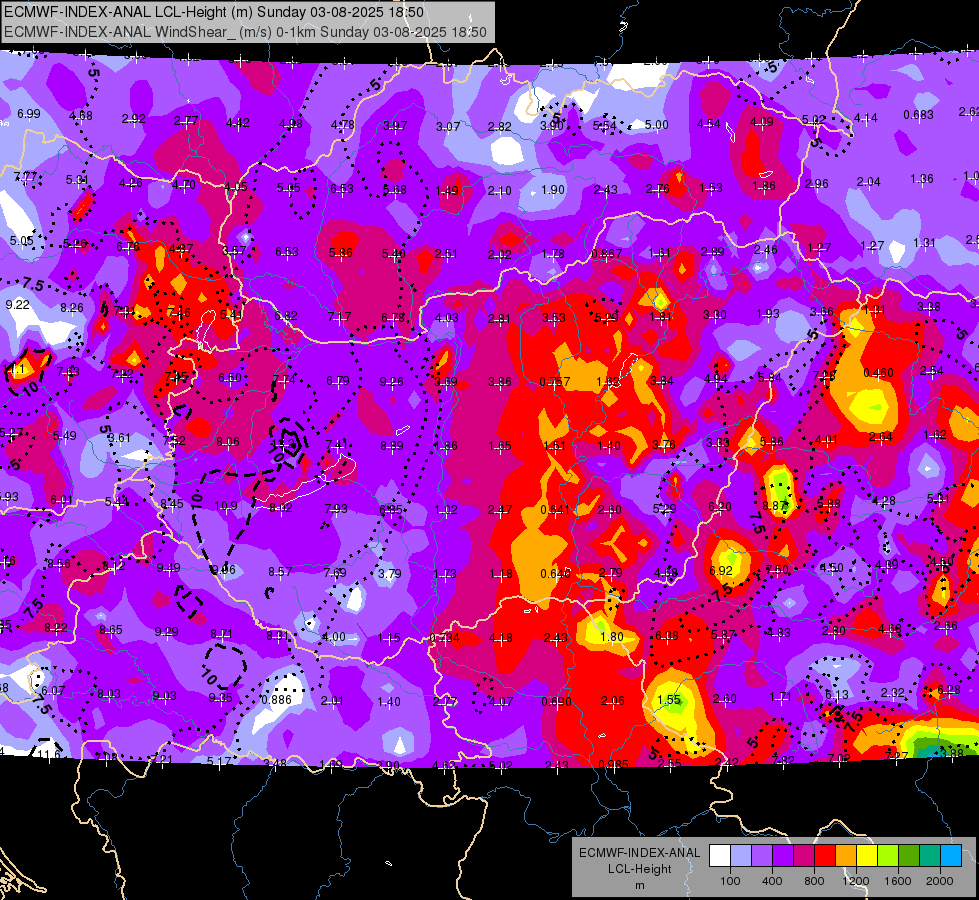Click the wind shear value 10.9
979x900 pixels.
[226, 506]
